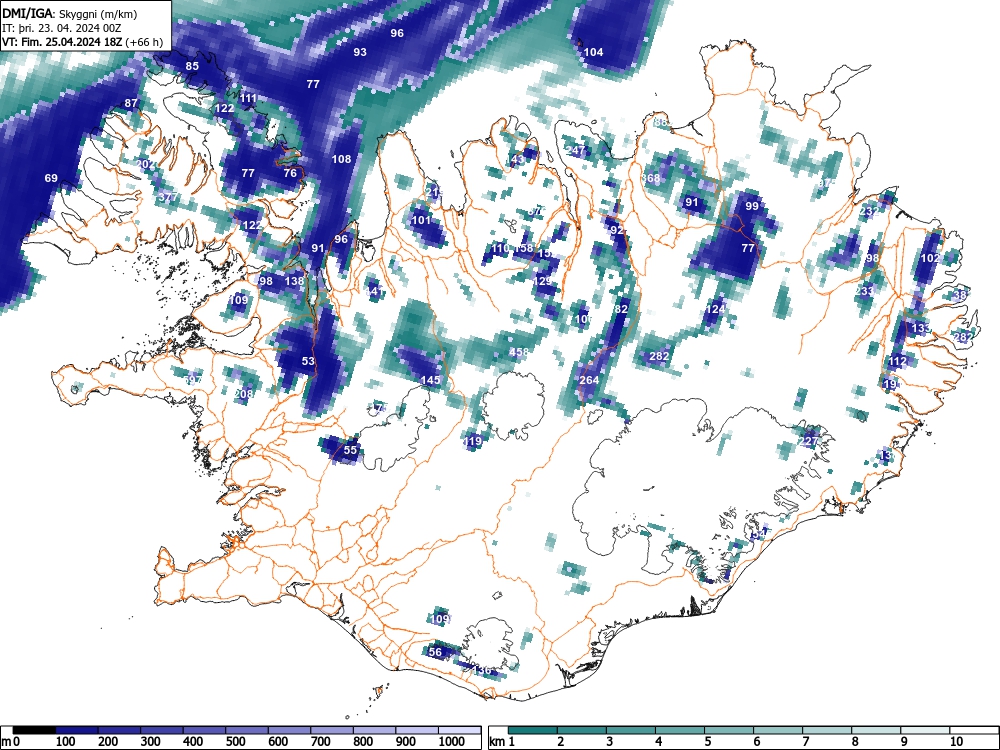Click the map value 104 at the top

[593, 52]
